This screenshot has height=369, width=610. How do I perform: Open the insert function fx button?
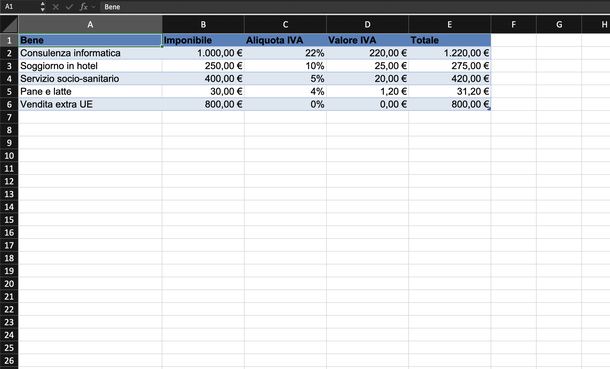click(83, 7)
